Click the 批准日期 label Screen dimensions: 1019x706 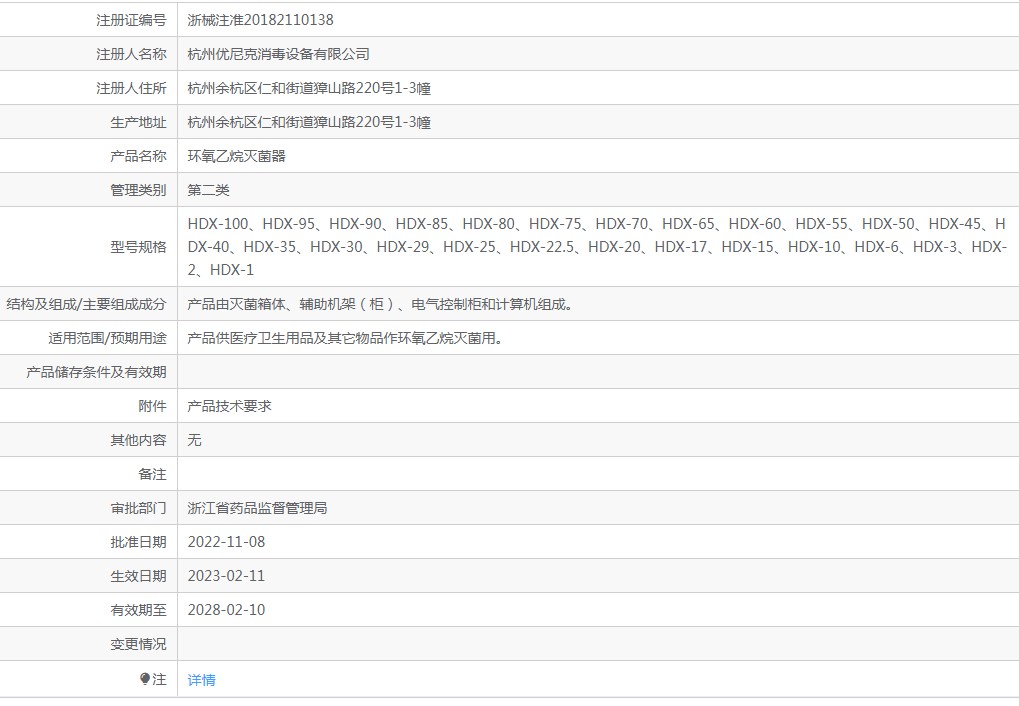(x=138, y=542)
